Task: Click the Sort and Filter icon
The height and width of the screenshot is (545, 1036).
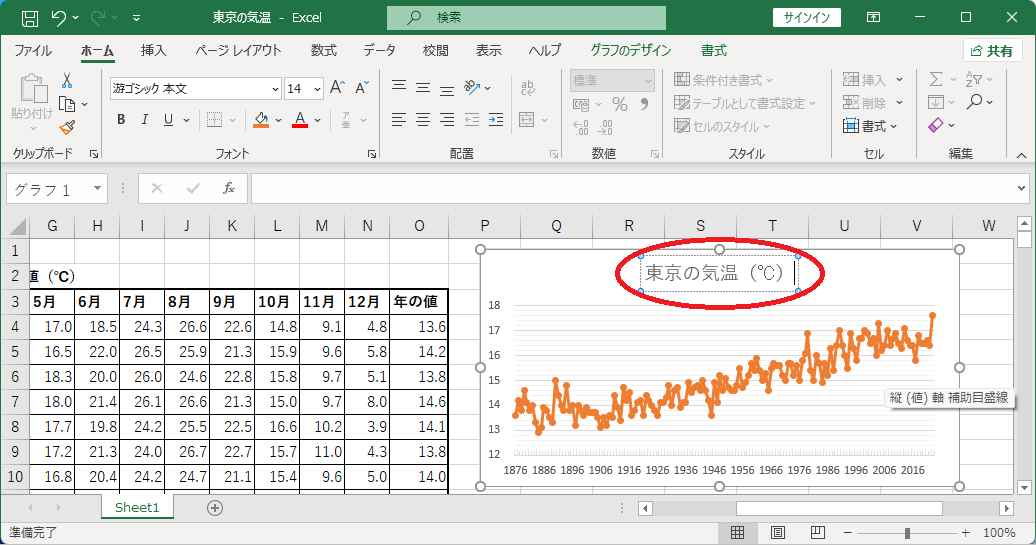Action: pos(973,79)
